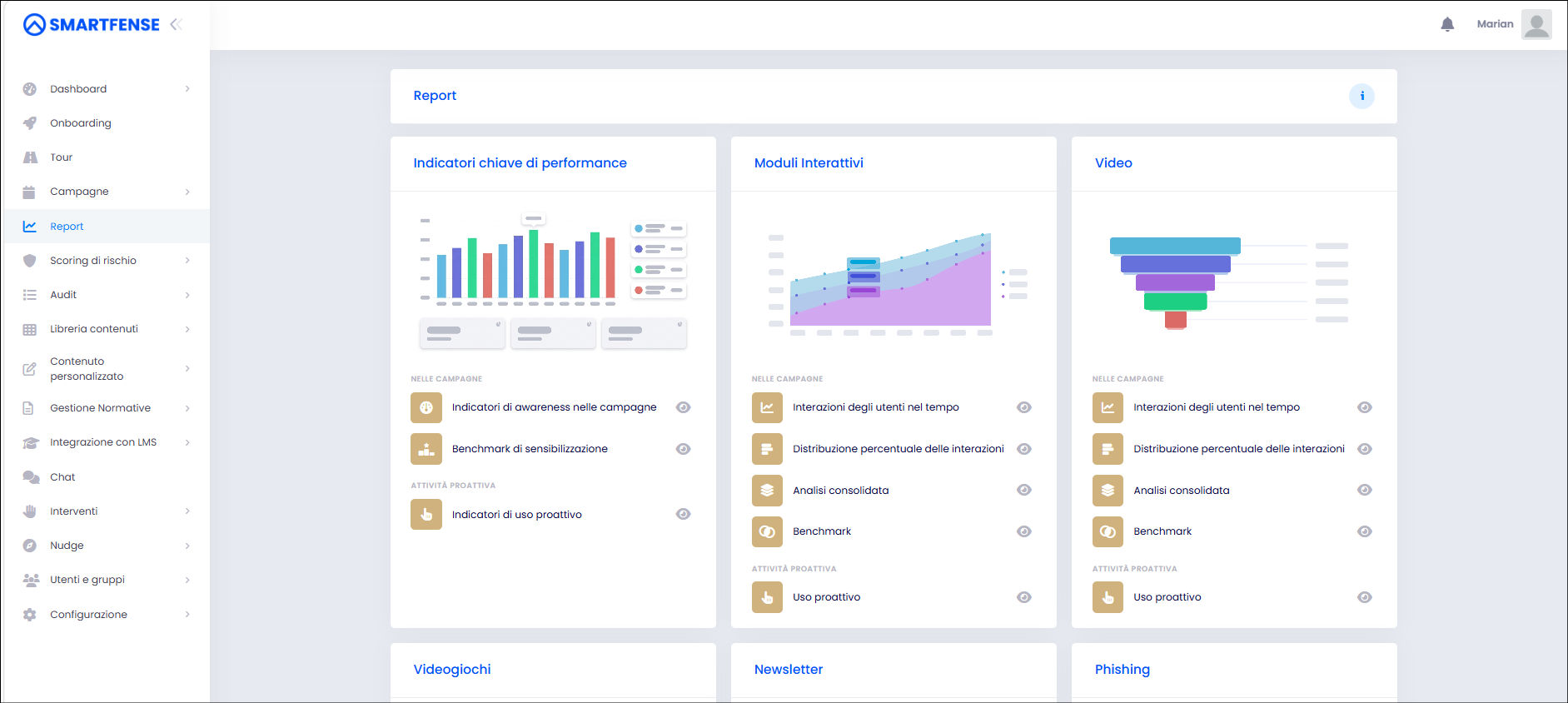The height and width of the screenshot is (703, 1568).
Task: Expand the Scoring di rischio chevron
Action: pyautogui.click(x=187, y=261)
